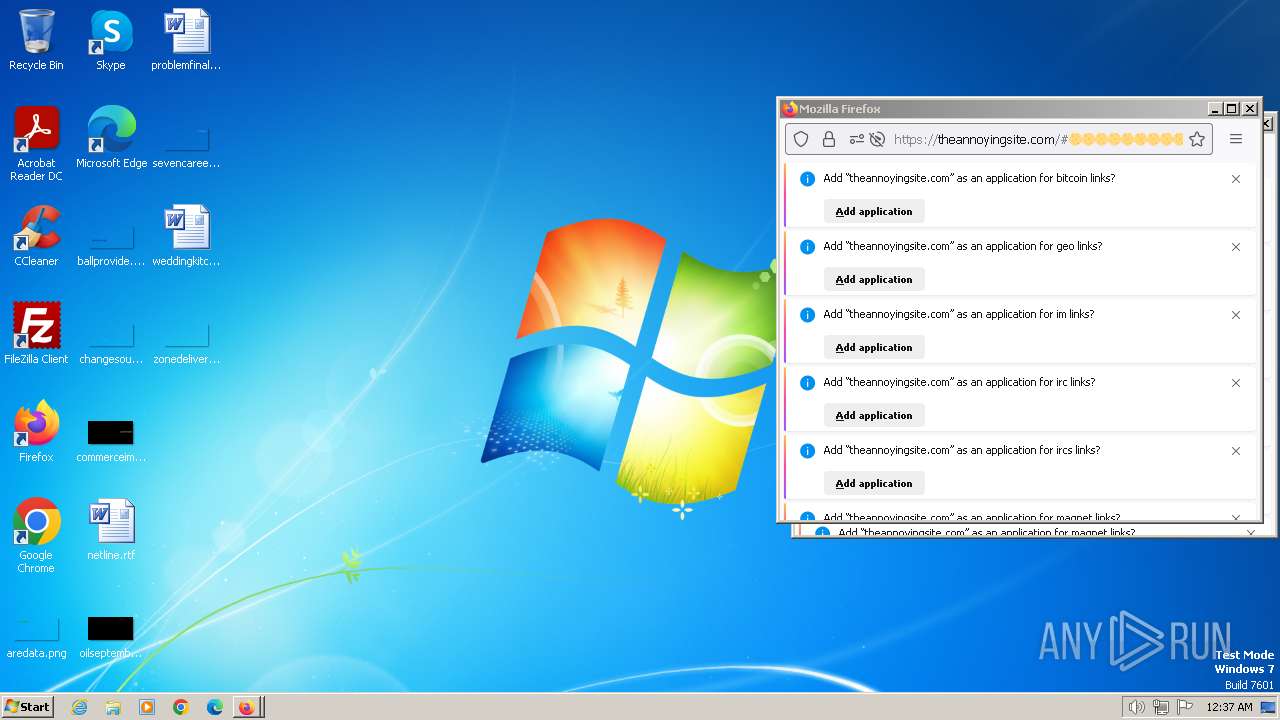
Task: Launch FileZilla Client desktop shortcut
Action: (x=36, y=334)
